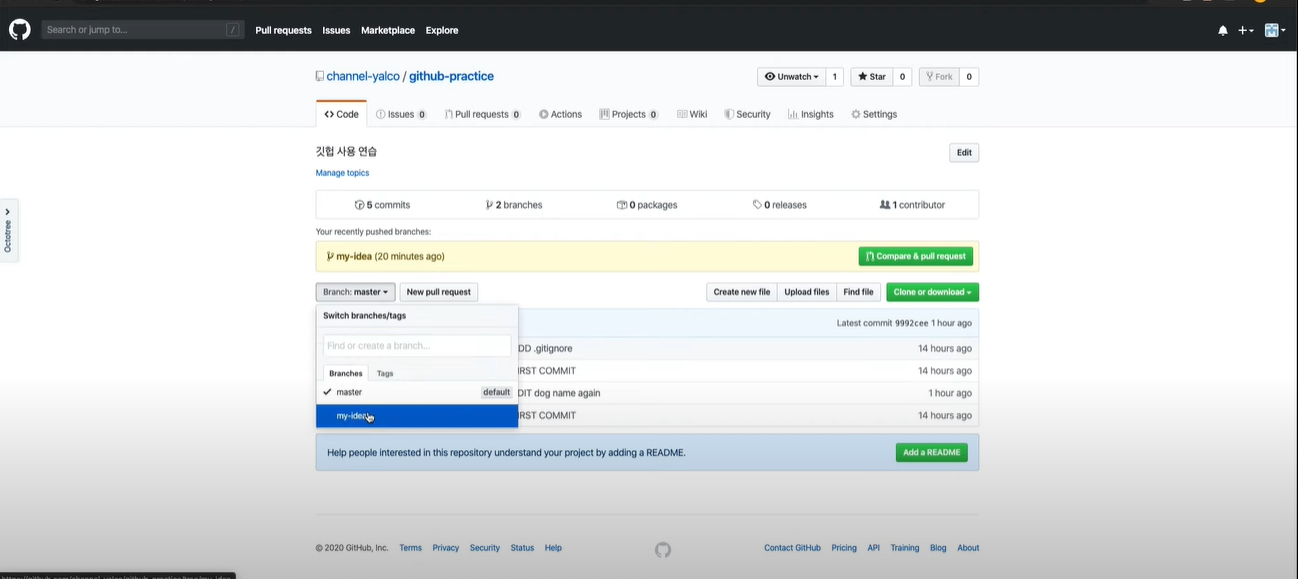Image resolution: width=1298 pixels, height=579 pixels.
Task: Open the footer Security link
Action: (x=485, y=548)
